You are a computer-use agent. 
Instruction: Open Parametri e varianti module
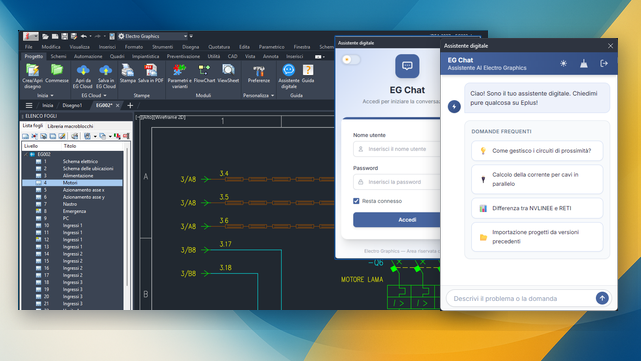pos(179,76)
